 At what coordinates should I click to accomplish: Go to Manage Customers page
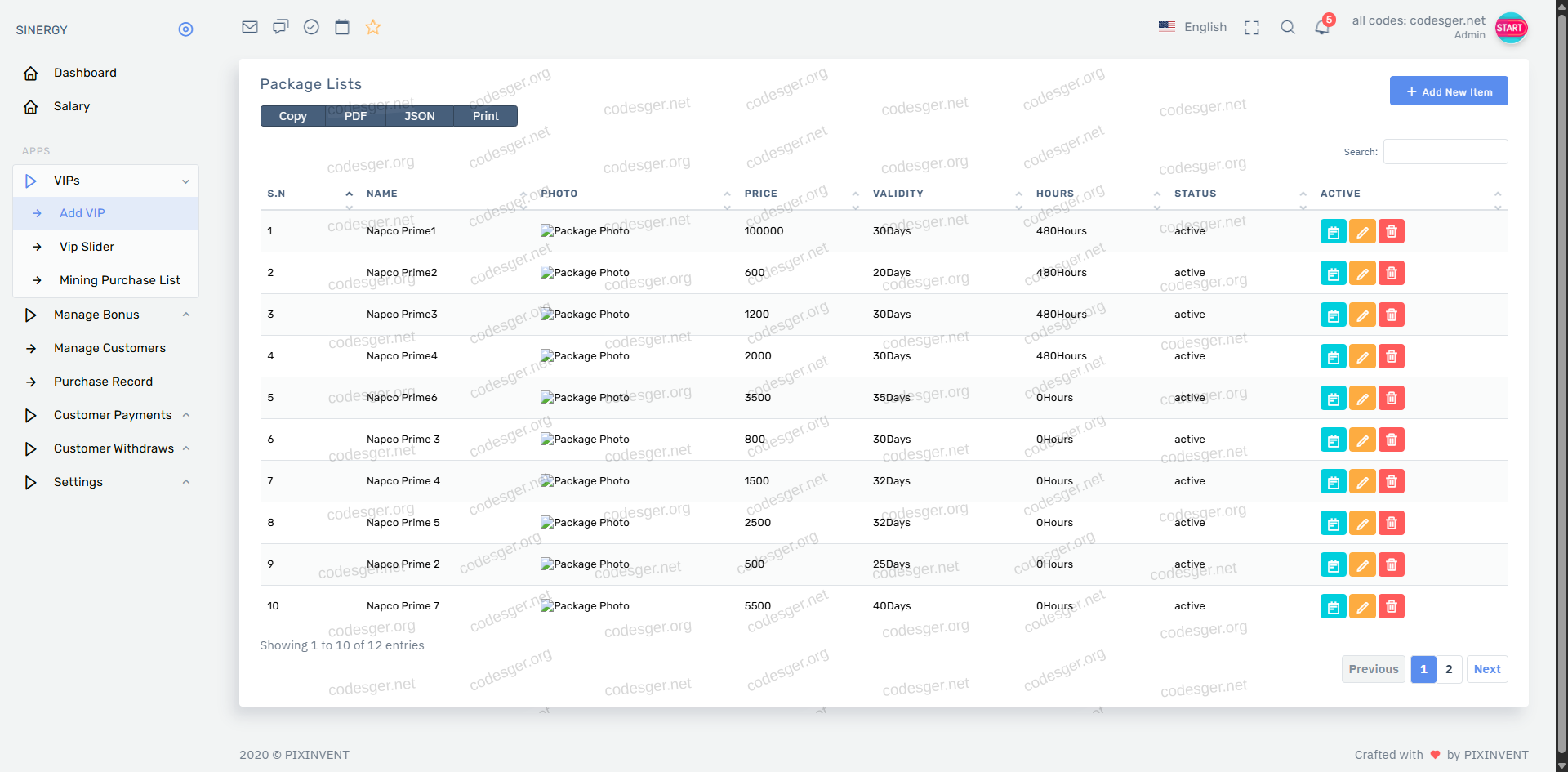click(109, 348)
